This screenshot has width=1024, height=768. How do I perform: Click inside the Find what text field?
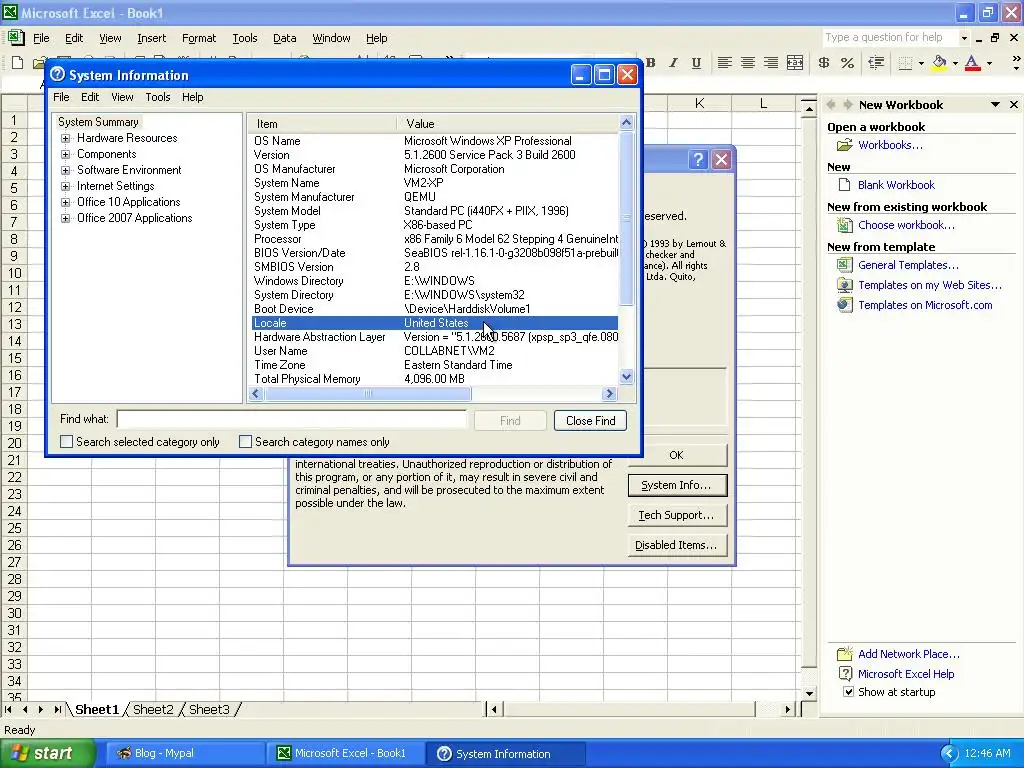(x=292, y=419)
